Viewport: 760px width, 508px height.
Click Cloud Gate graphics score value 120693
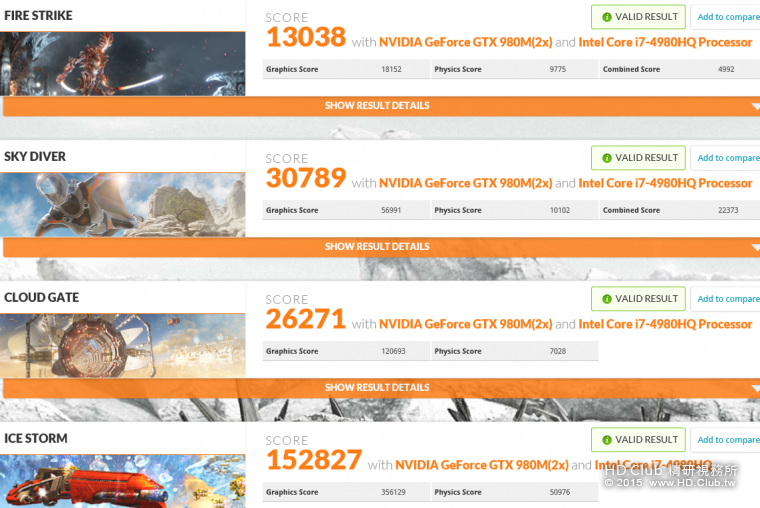393,351
